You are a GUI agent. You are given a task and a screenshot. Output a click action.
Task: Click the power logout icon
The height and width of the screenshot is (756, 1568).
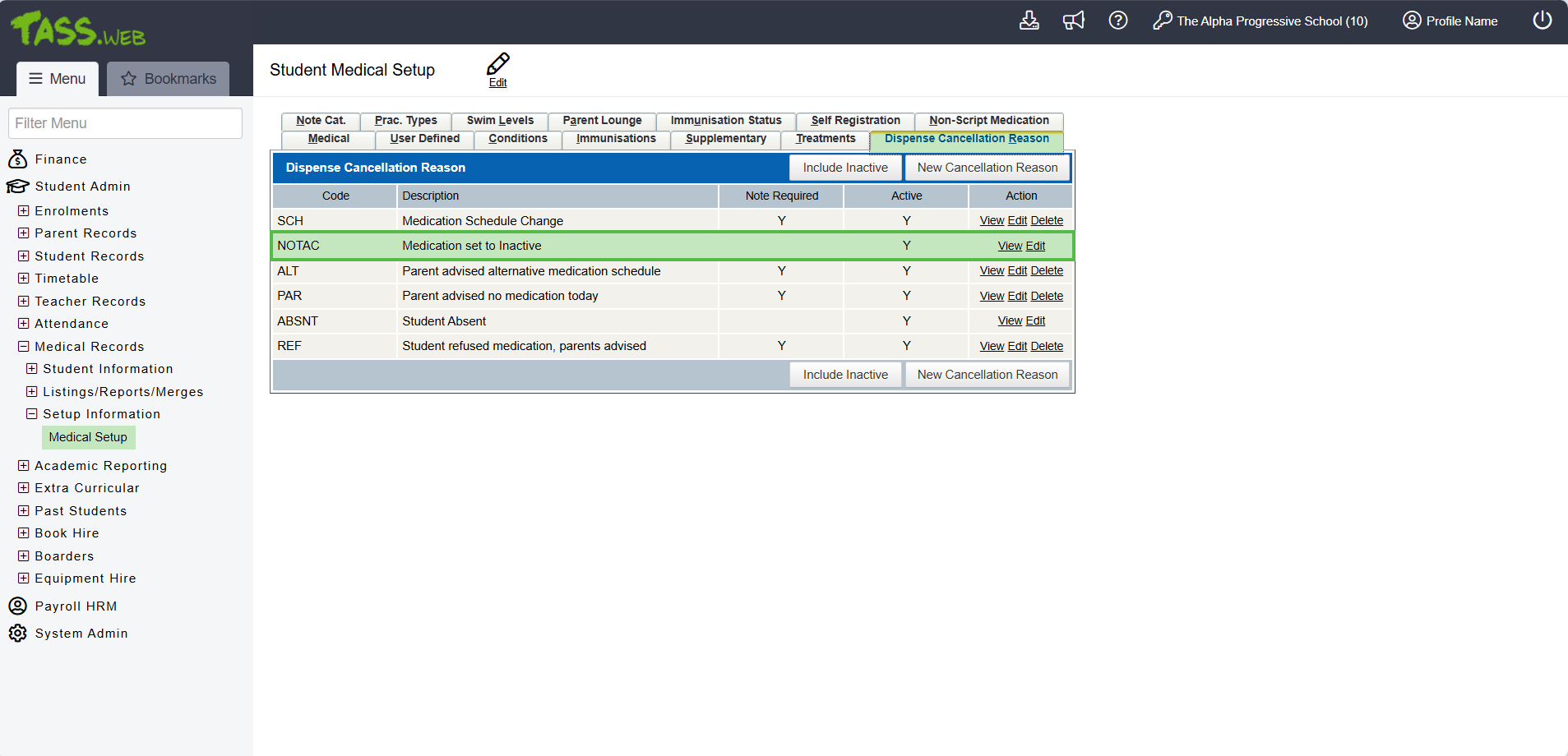[x=1542, y=21]
